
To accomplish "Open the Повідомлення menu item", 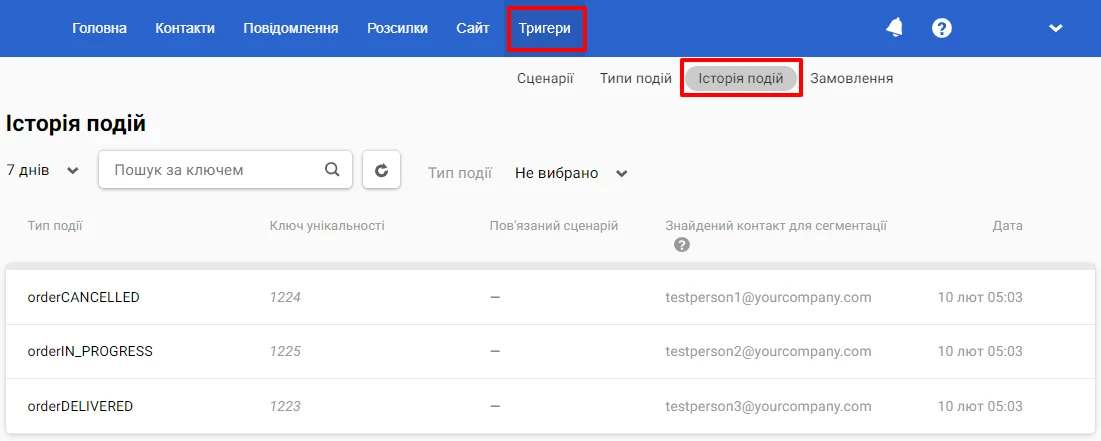I will (x=291, y=28).
